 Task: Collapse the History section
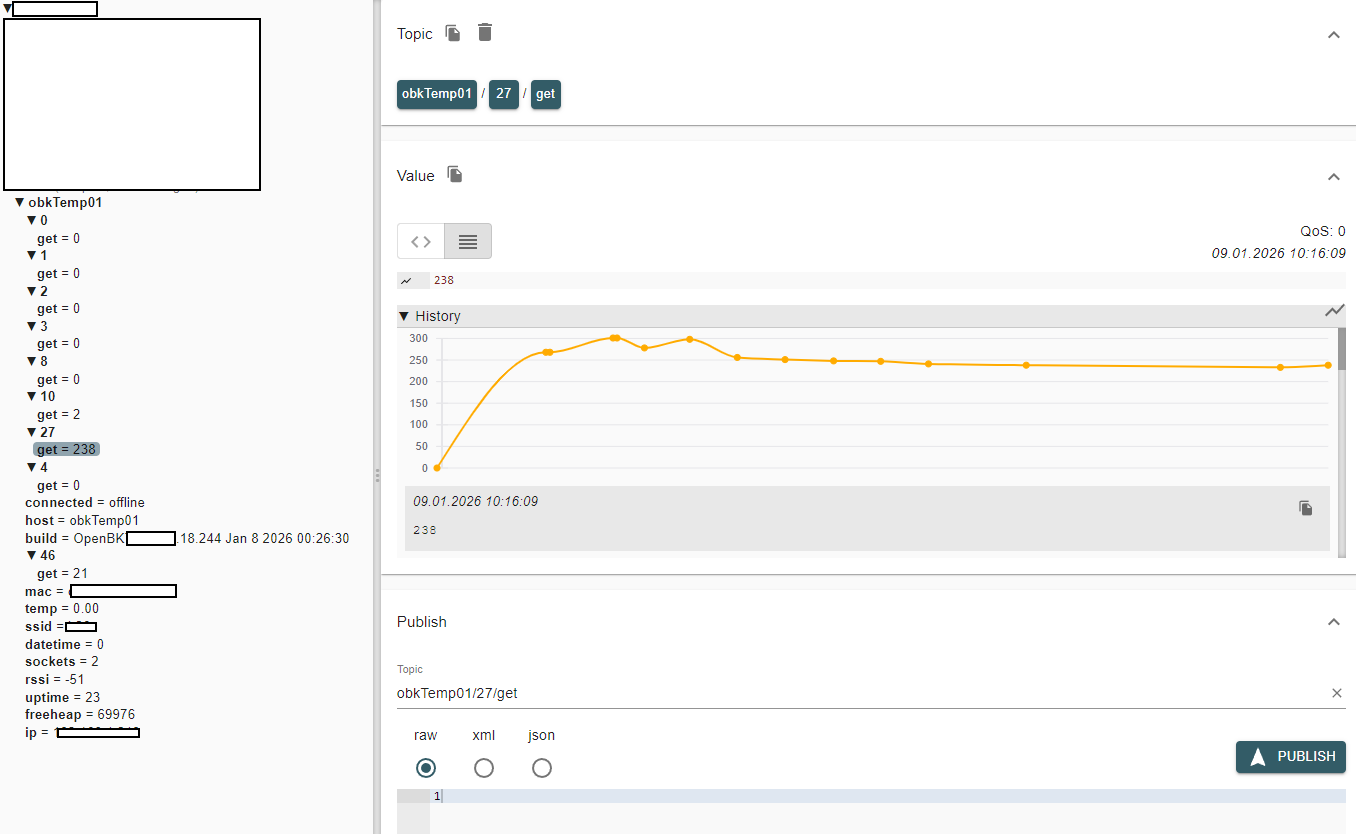[x=404, y=316]
